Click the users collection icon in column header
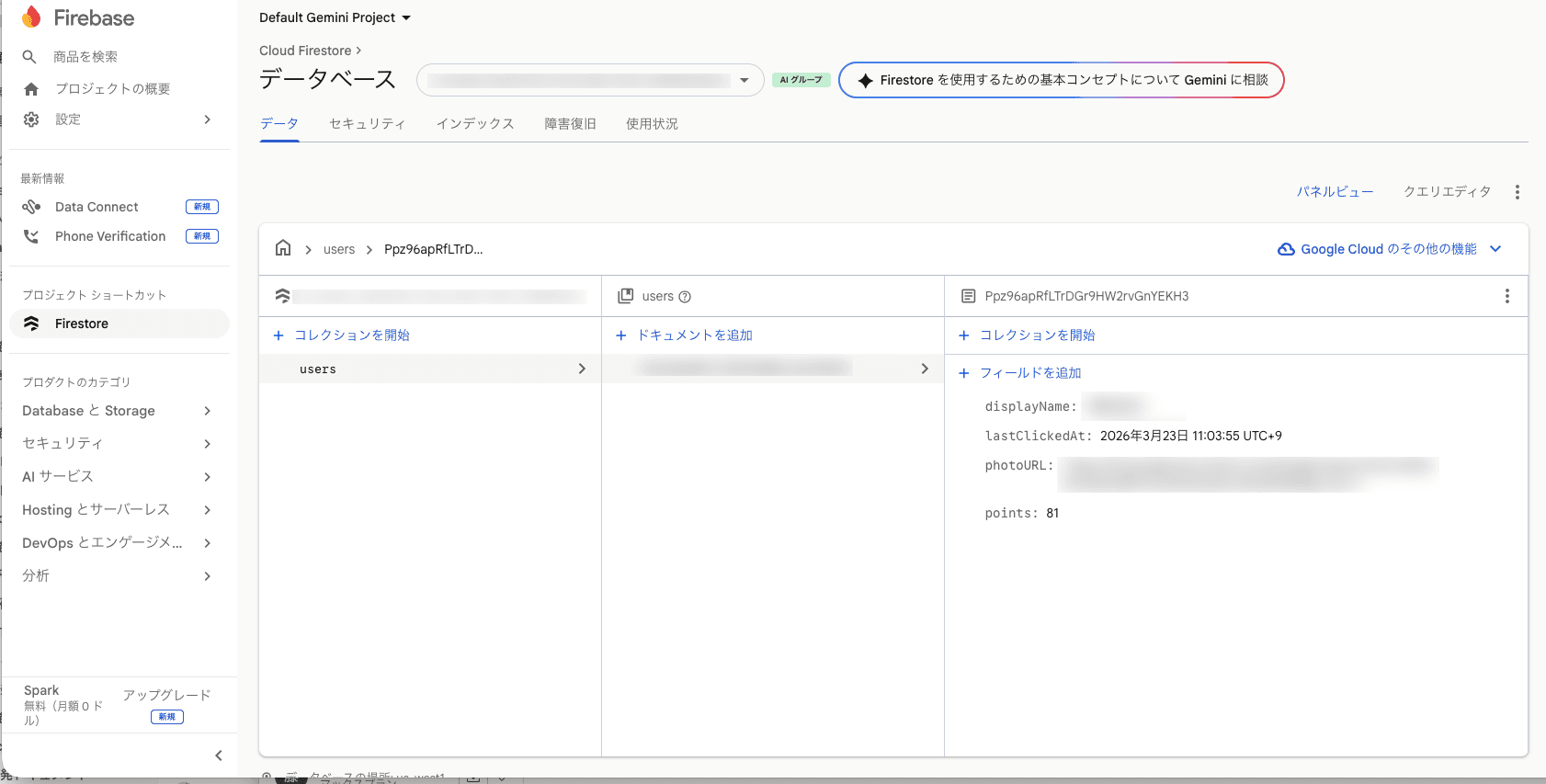 626,296
